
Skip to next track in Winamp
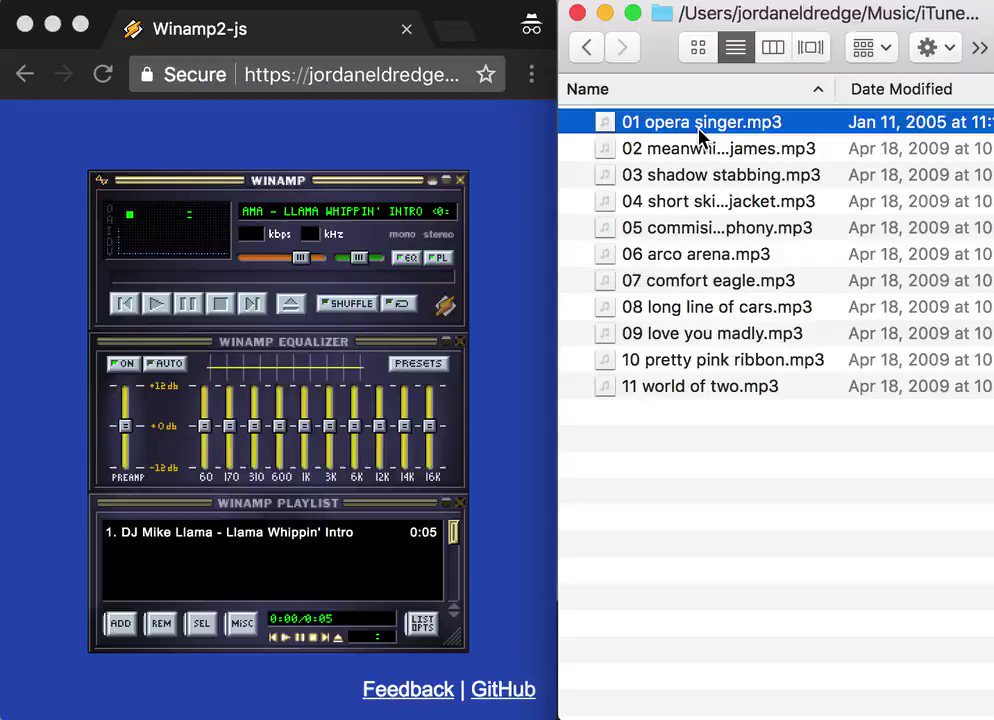click(252, 304)
